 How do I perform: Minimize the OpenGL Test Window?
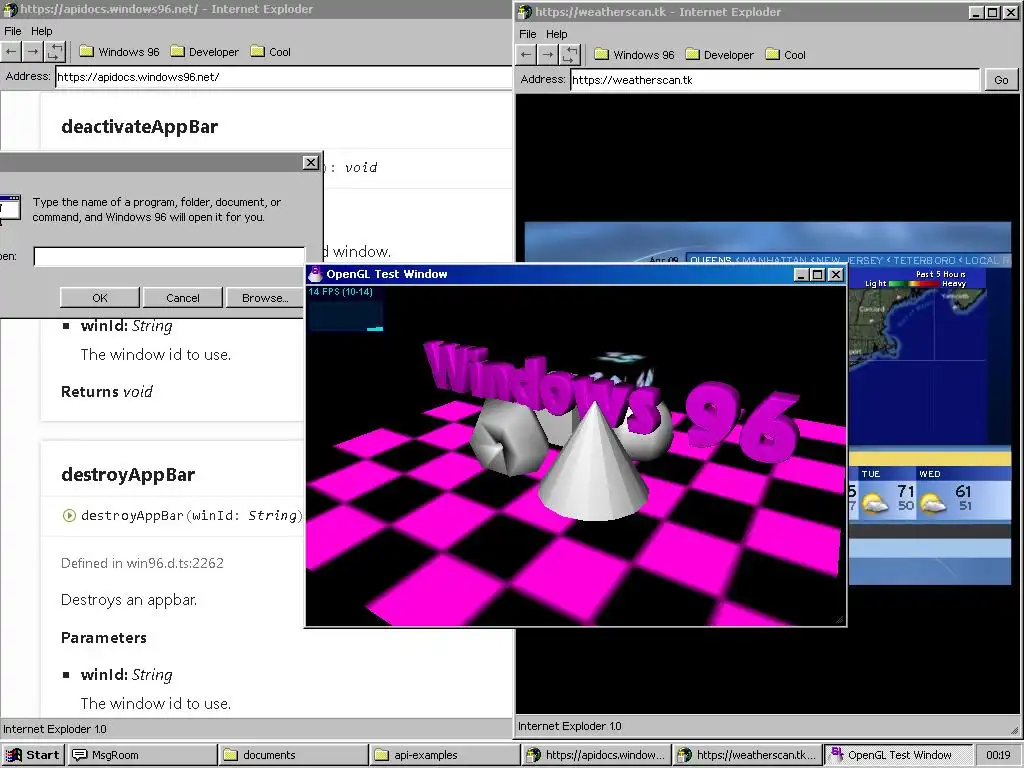click(801, 274)
